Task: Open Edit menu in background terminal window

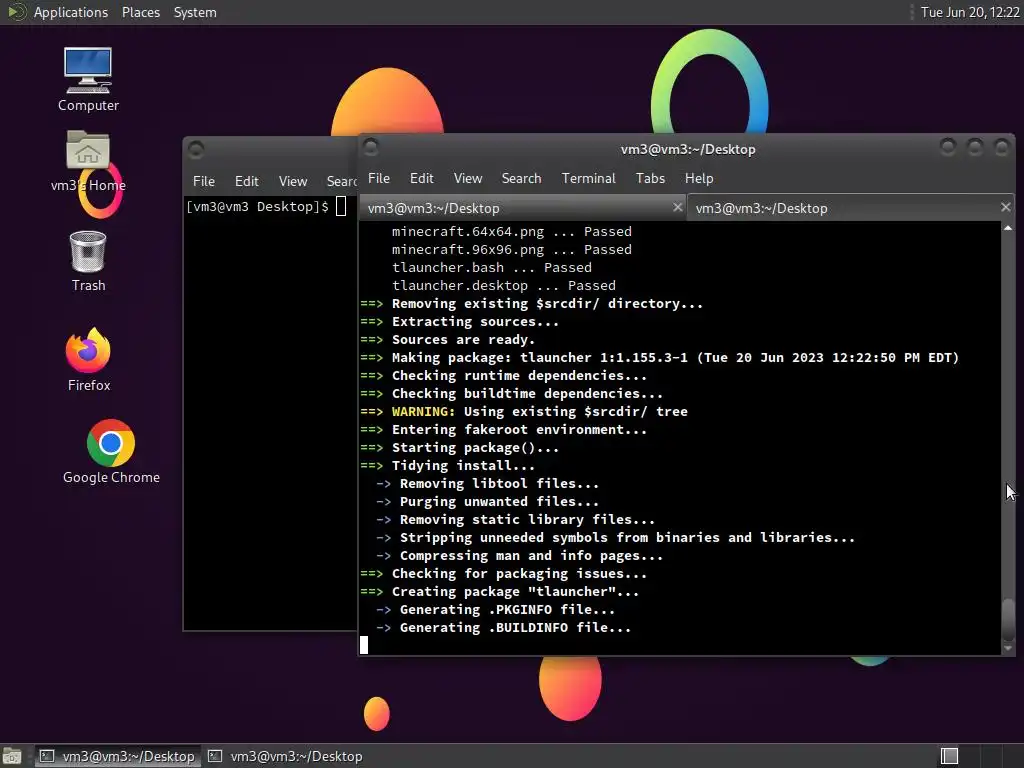Action: tap(246, 181)
